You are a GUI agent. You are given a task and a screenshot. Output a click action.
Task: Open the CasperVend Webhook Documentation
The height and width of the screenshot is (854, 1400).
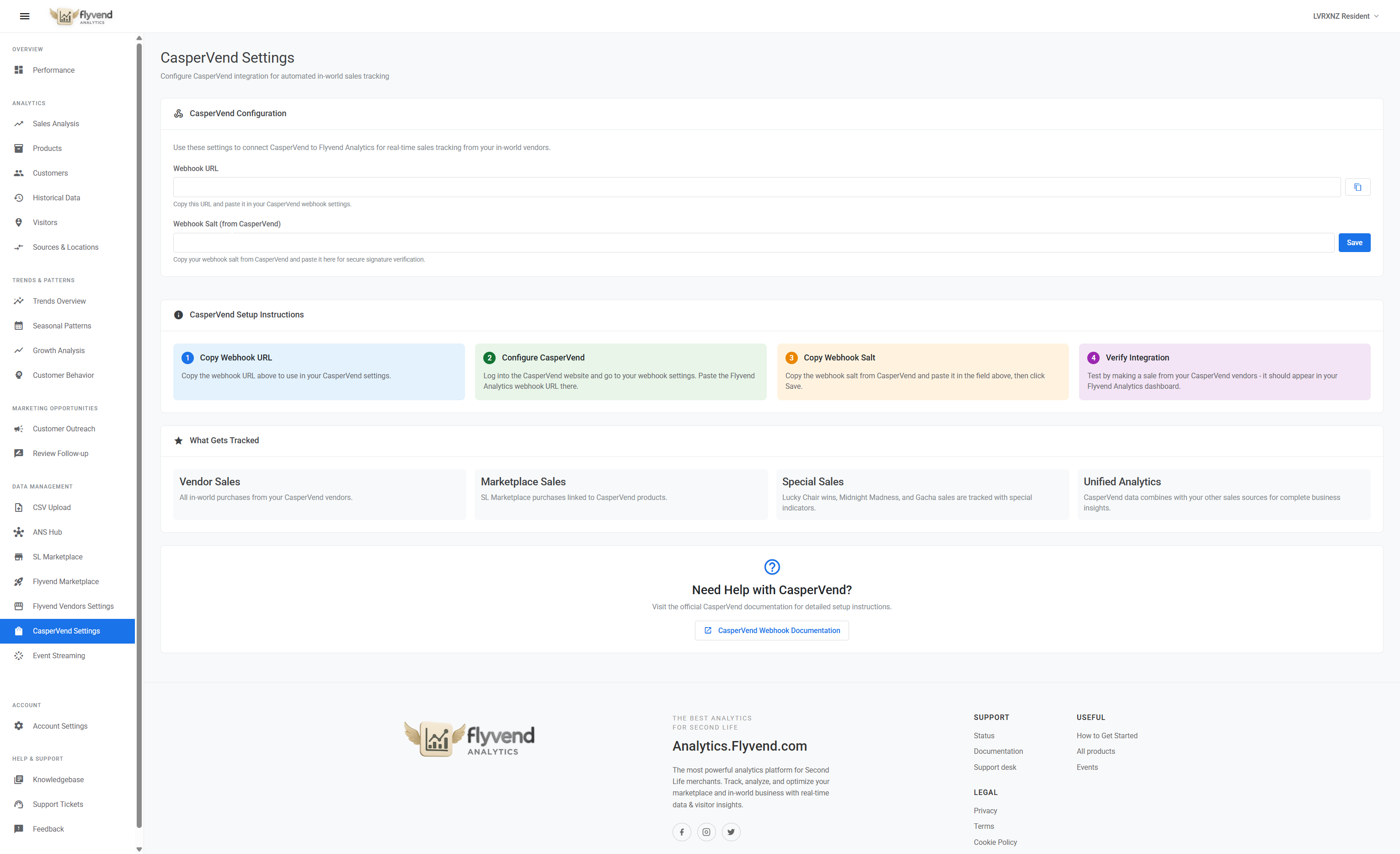[771, 630]
